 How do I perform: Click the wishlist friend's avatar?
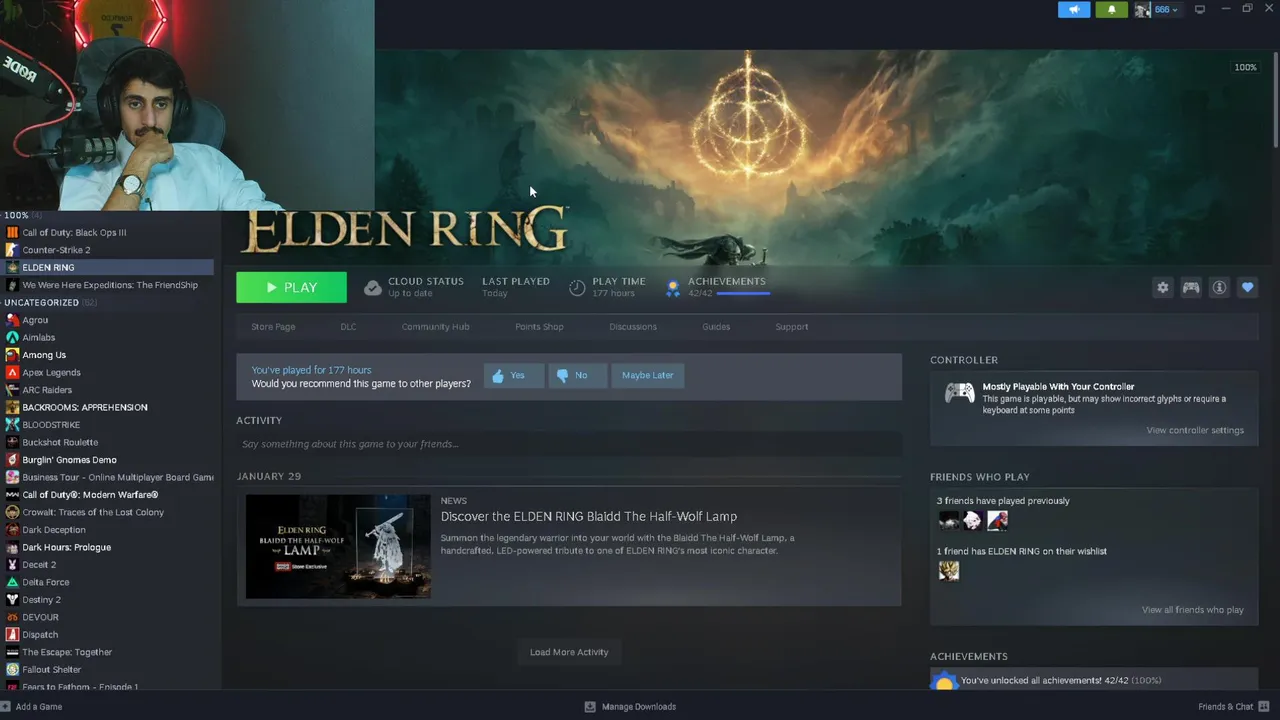(x=948, y=570)
